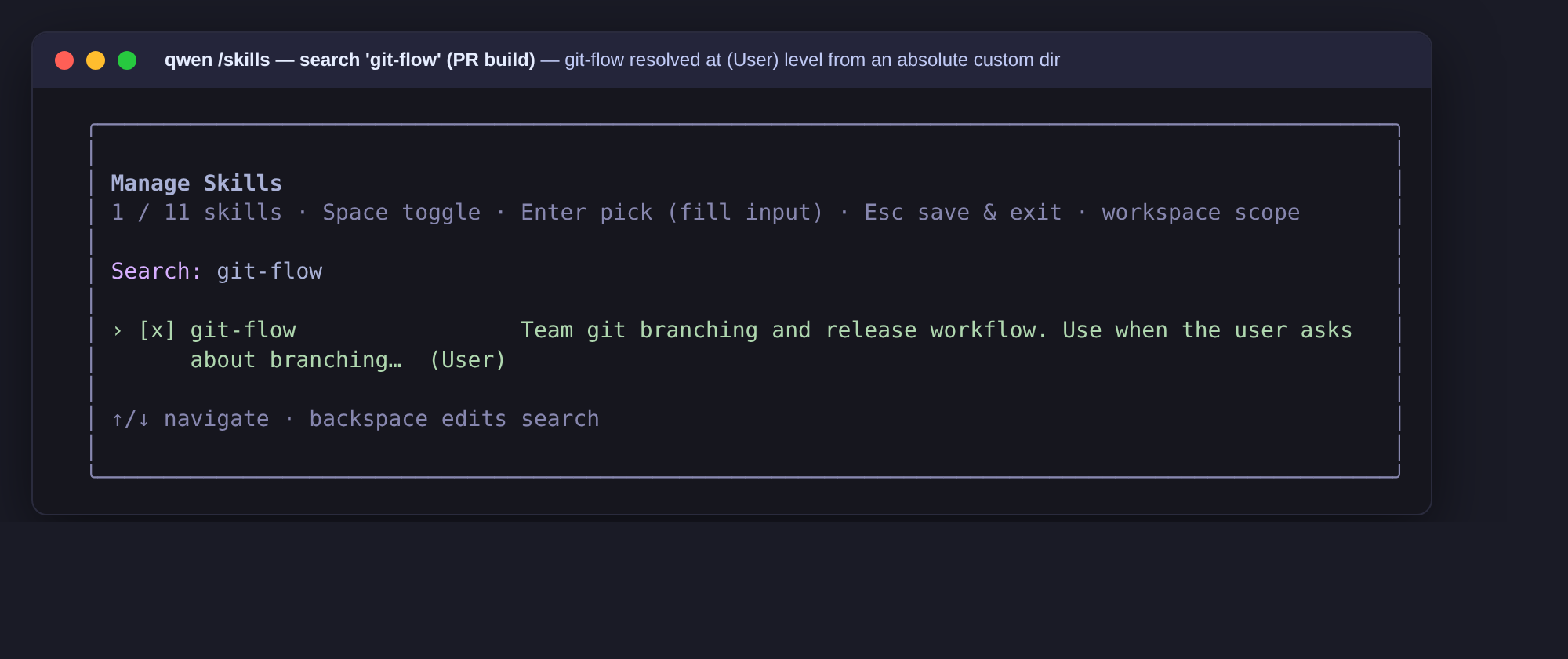The image size is (1568, 659).
Task: Click the (User) level tag
Action: (x=467, y=360)
